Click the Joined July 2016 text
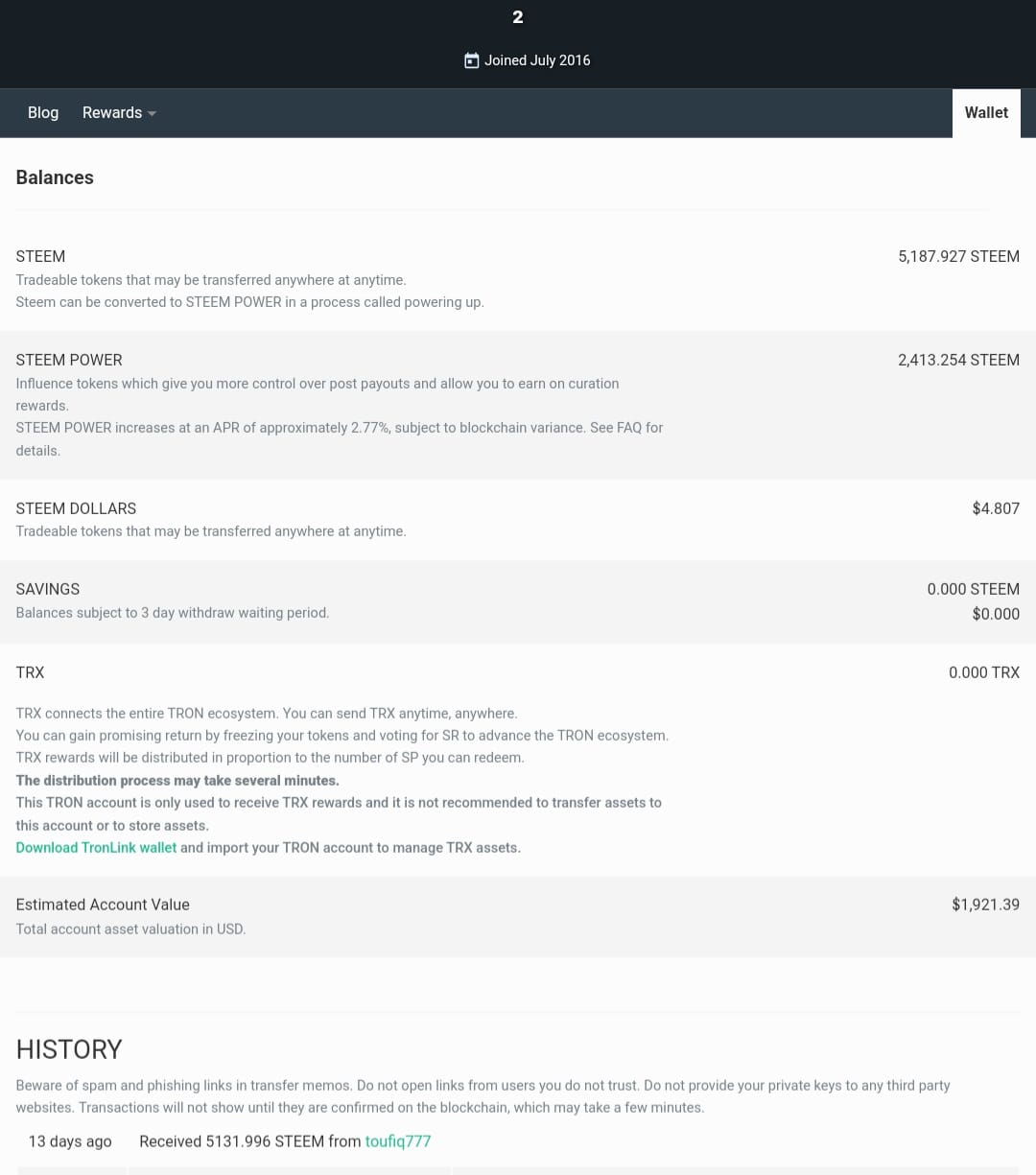Screen dimensions: 1036x1175 537,60
